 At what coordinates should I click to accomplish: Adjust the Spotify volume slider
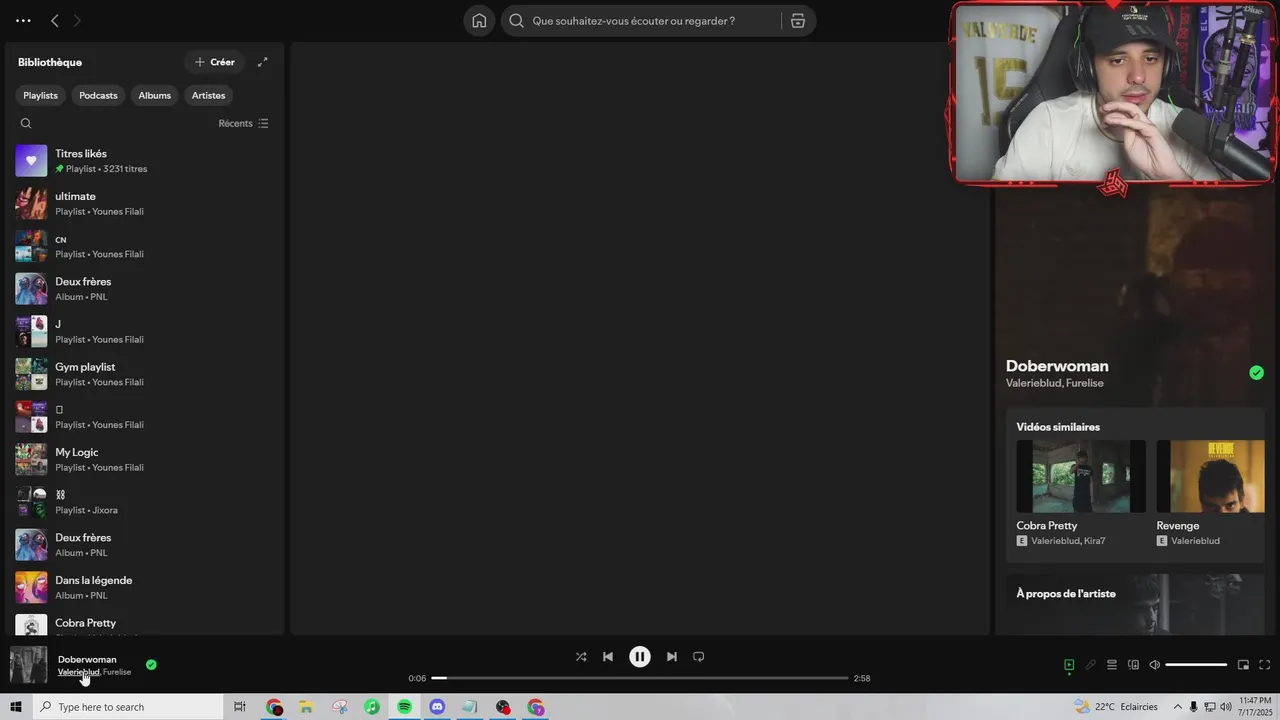[x=1196, y=665]
